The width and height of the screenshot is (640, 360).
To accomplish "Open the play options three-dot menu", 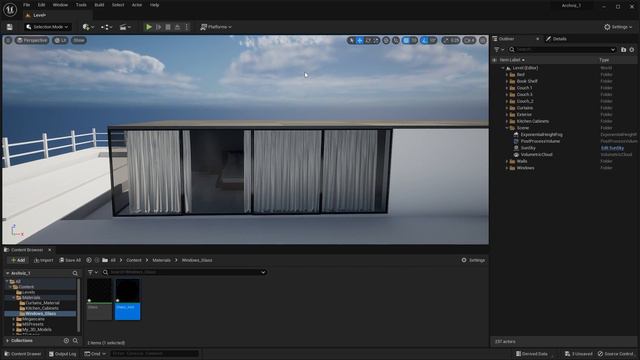I will pyautogui.click(x=187, y=27).
